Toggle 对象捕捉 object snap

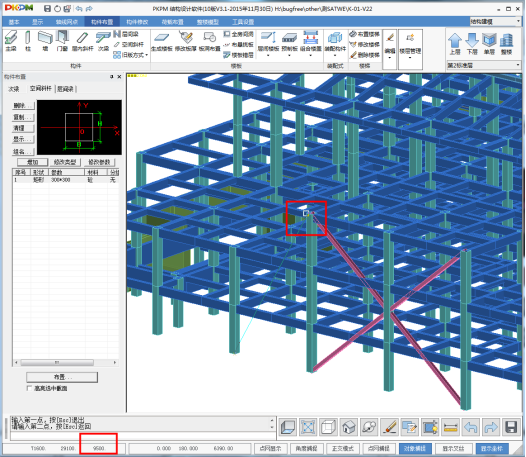click(x=415, y=448)
